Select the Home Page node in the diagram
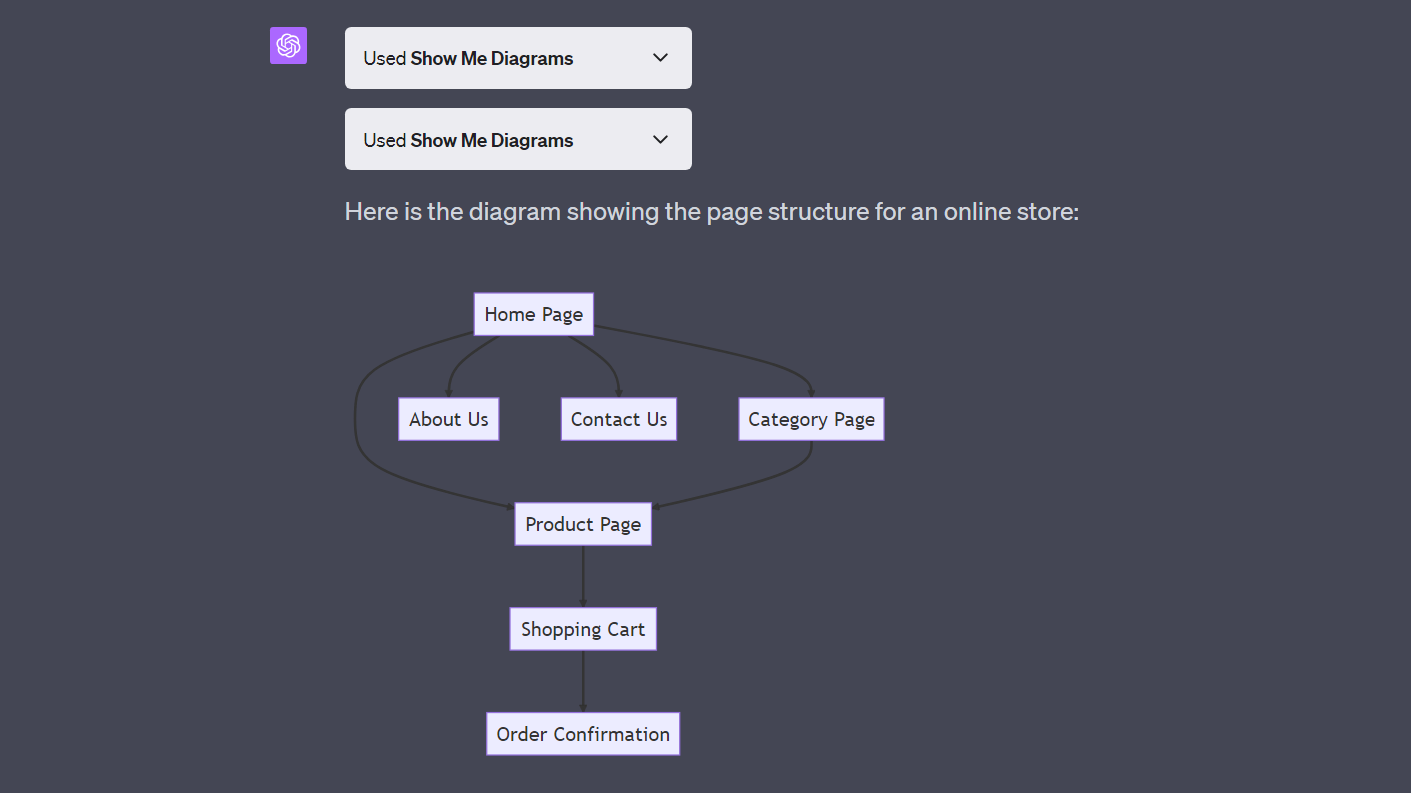Viewport: 1411px width, 793px height. coord(533,313)
